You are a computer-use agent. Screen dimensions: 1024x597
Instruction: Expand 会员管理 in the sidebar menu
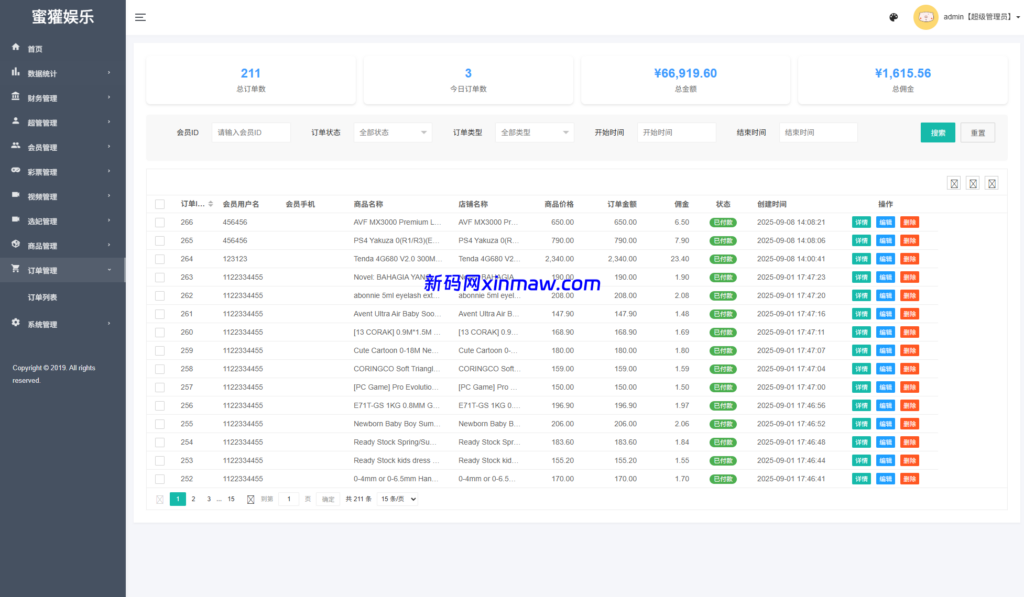click(x=62, y=147)
